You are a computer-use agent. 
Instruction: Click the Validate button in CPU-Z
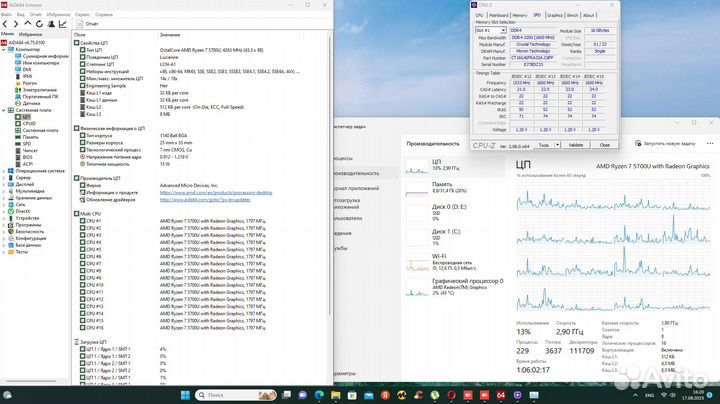[576, 145]
